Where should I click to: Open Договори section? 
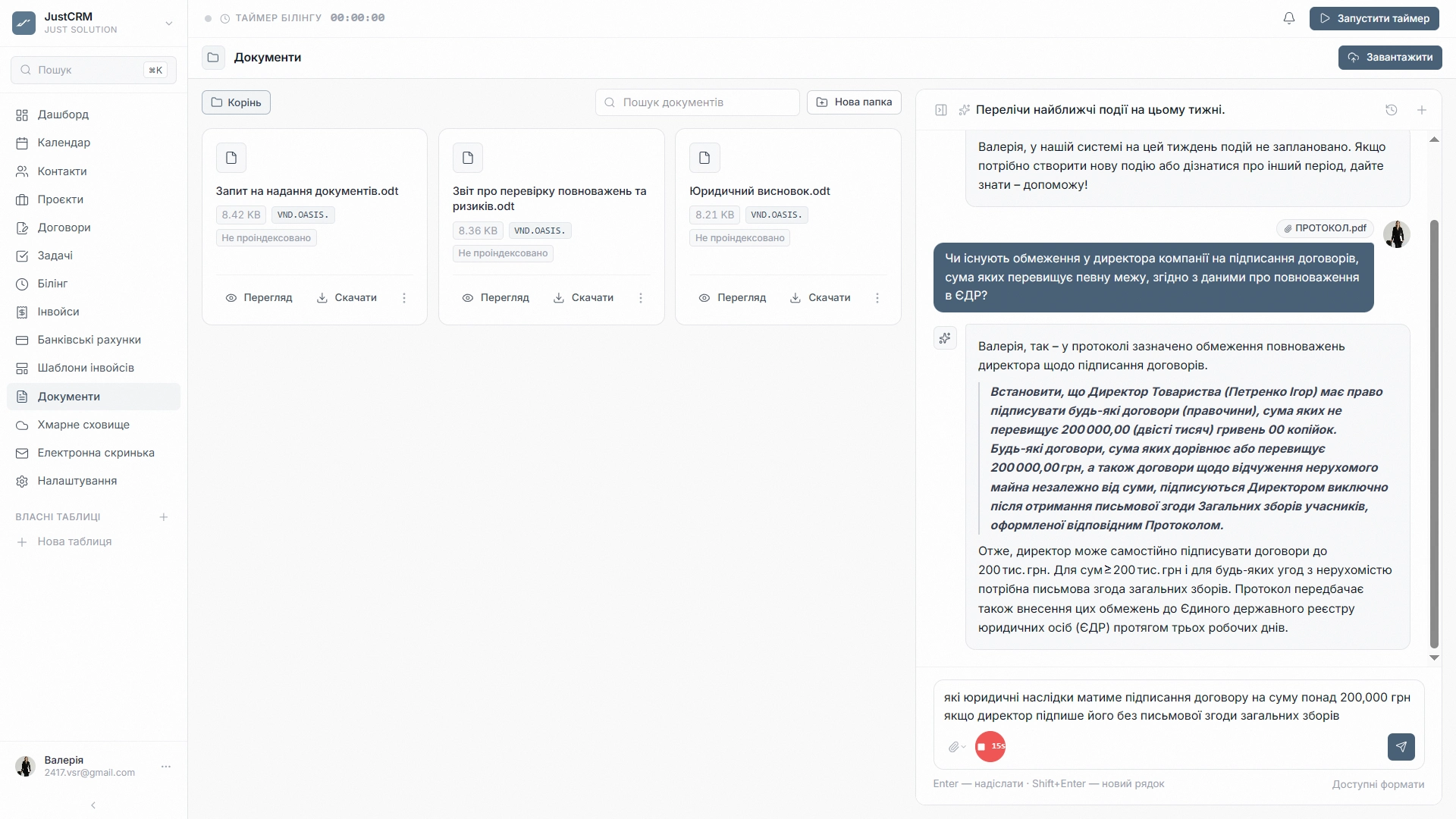pyautogui.click(x=93, y=227)
